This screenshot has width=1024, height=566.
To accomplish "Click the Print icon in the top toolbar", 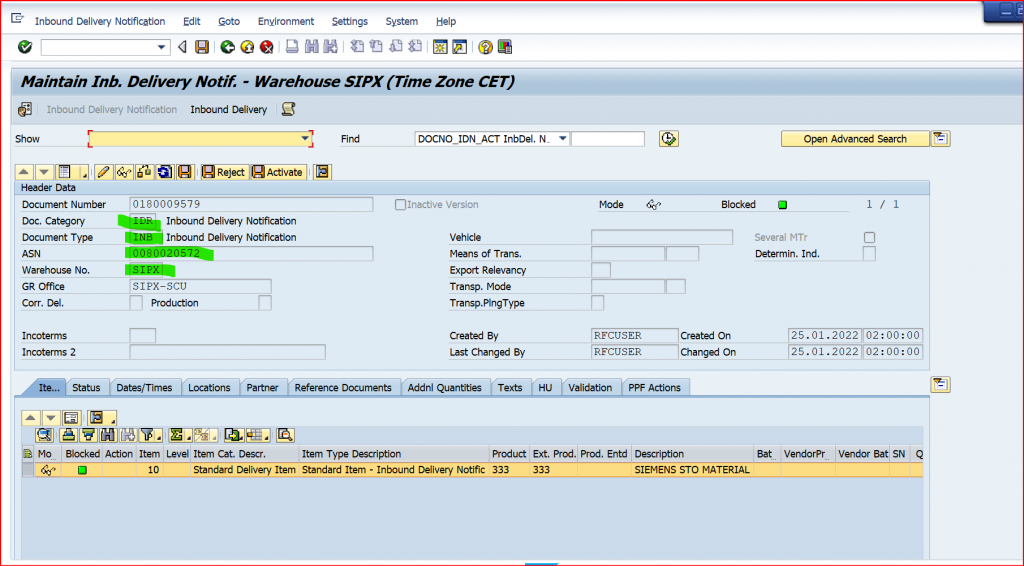I will (x=292, y=47).
